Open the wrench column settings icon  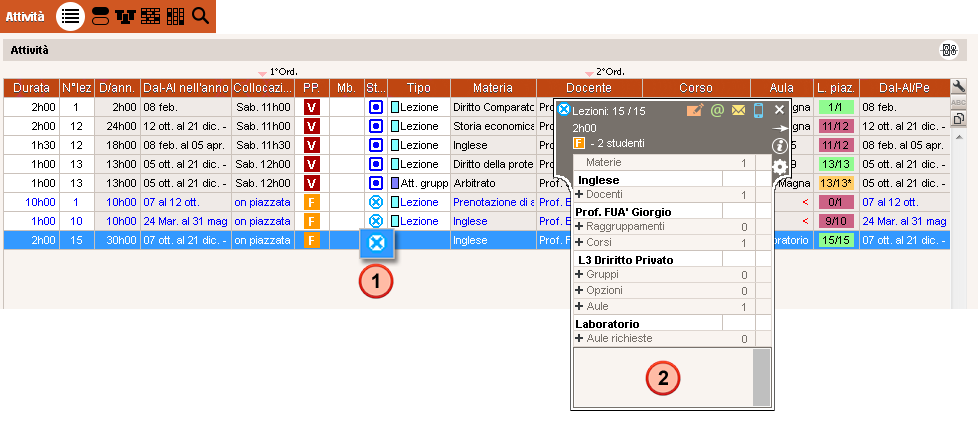point(958,87)
